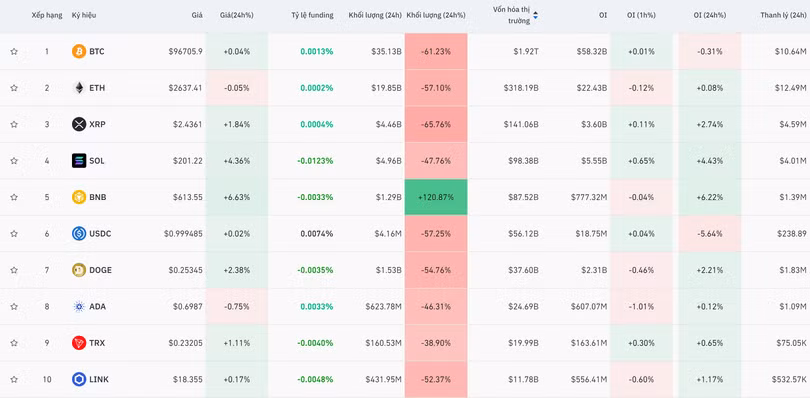
Task: Open the BTC symbol link
Action: (97, 52)
